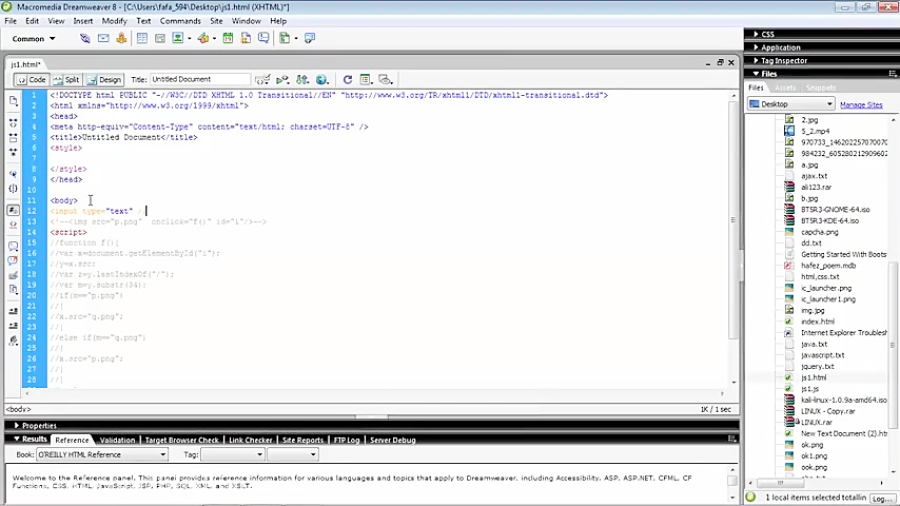Click Apply Comment in coding toolbar
Image resolution: width=900 pixels, height=506 pixels.
tap(13, 246)
